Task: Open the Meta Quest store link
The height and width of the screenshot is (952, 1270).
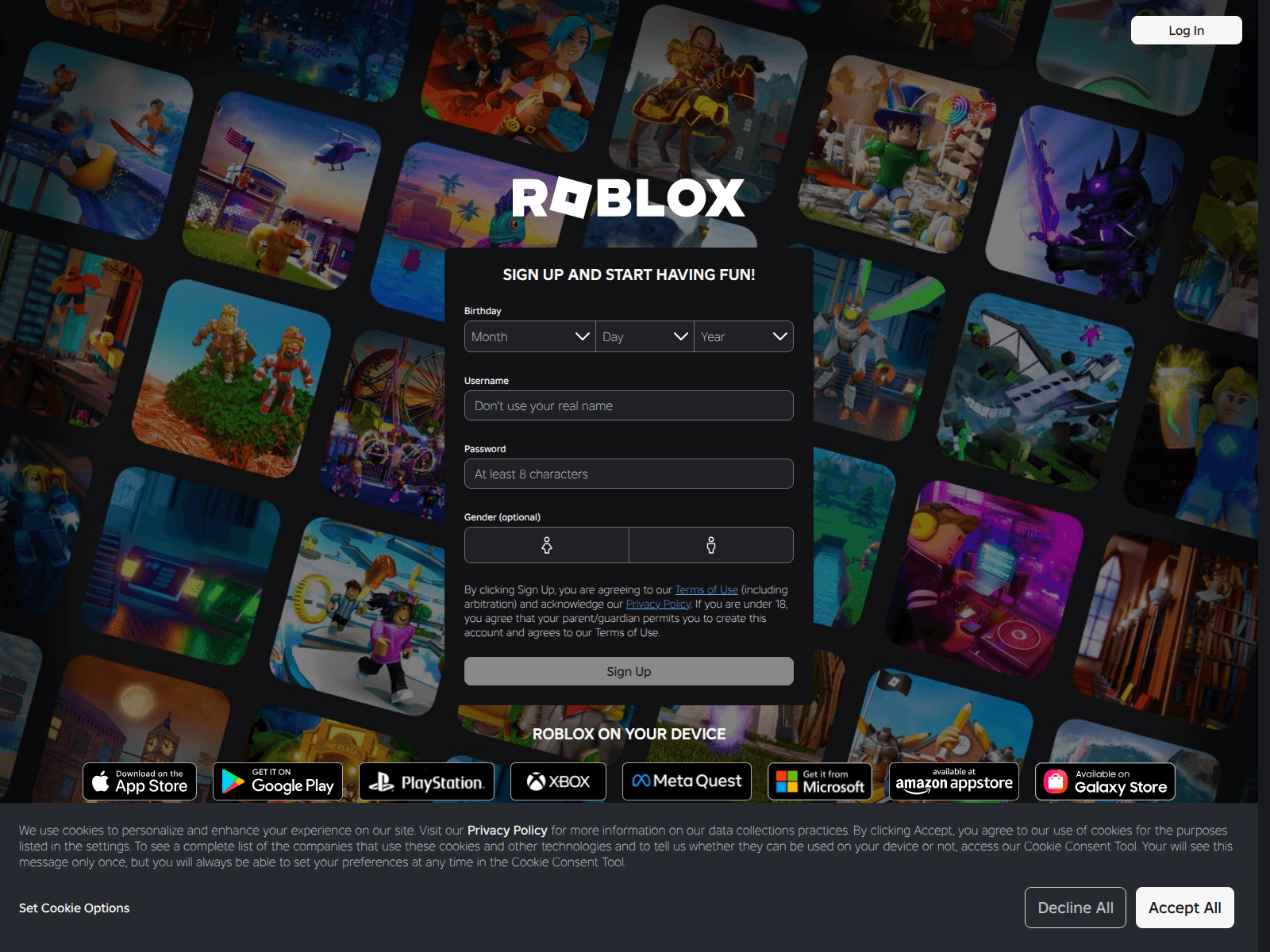Action: 686,781
